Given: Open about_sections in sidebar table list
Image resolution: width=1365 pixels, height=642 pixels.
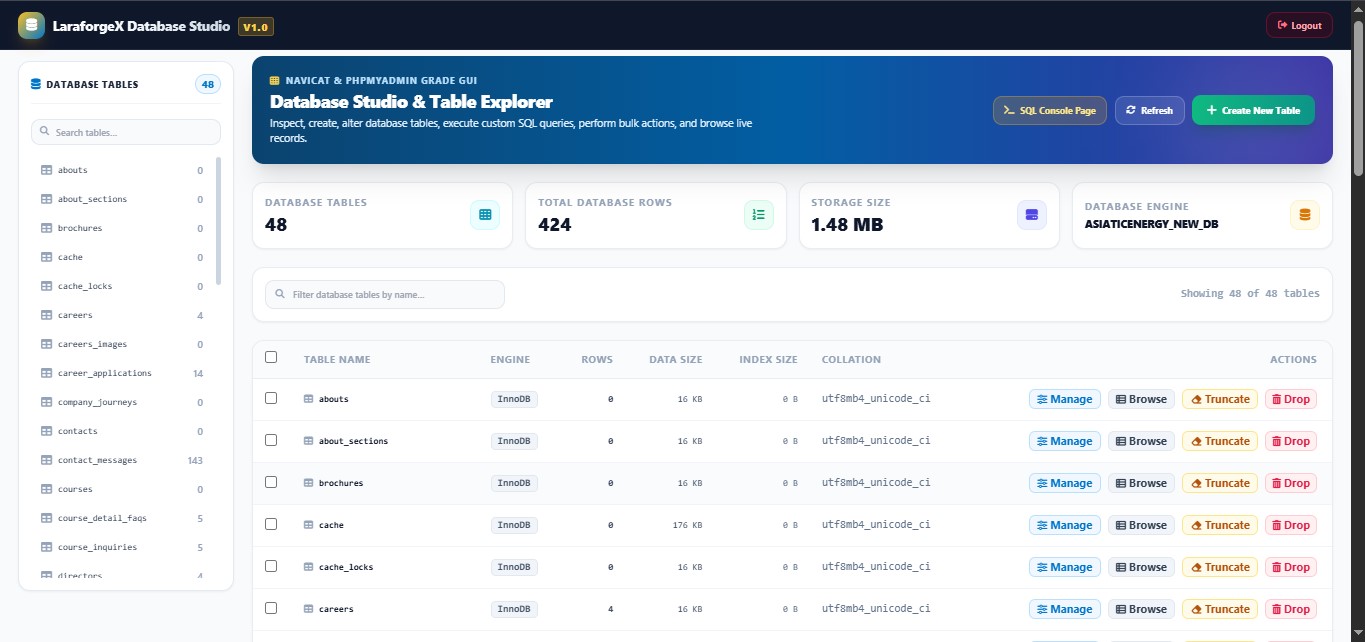Looking at the screenshot, I should pos(122,199).
